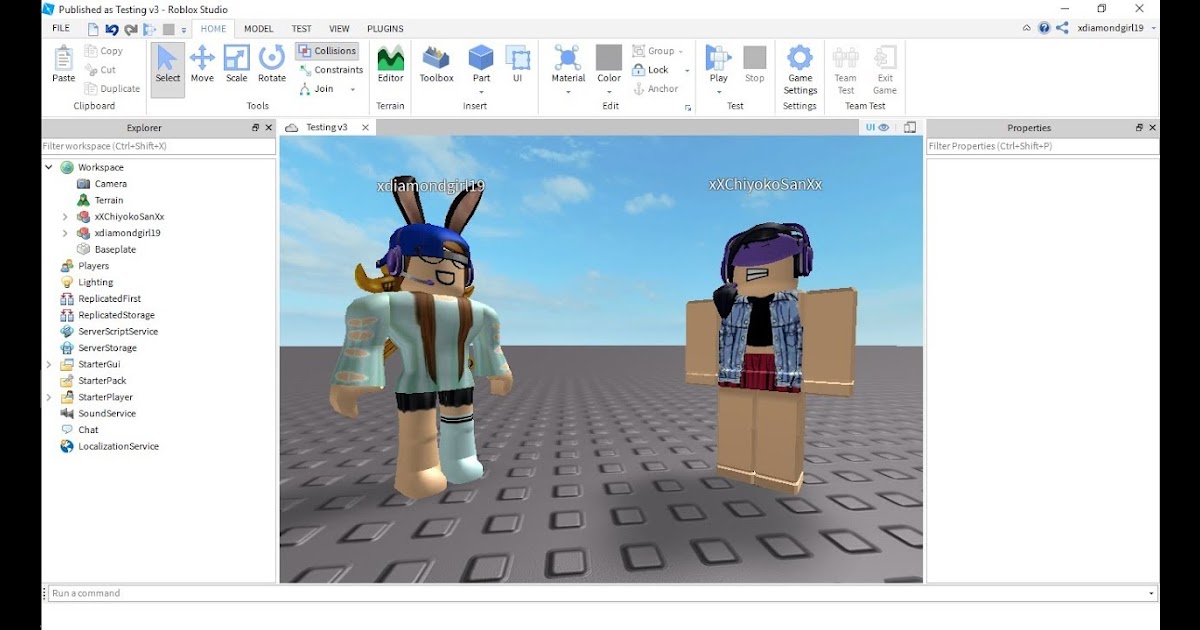Click the Cut scissors button
Viewport: 1200px width, 630px height.
coord(101,70)
